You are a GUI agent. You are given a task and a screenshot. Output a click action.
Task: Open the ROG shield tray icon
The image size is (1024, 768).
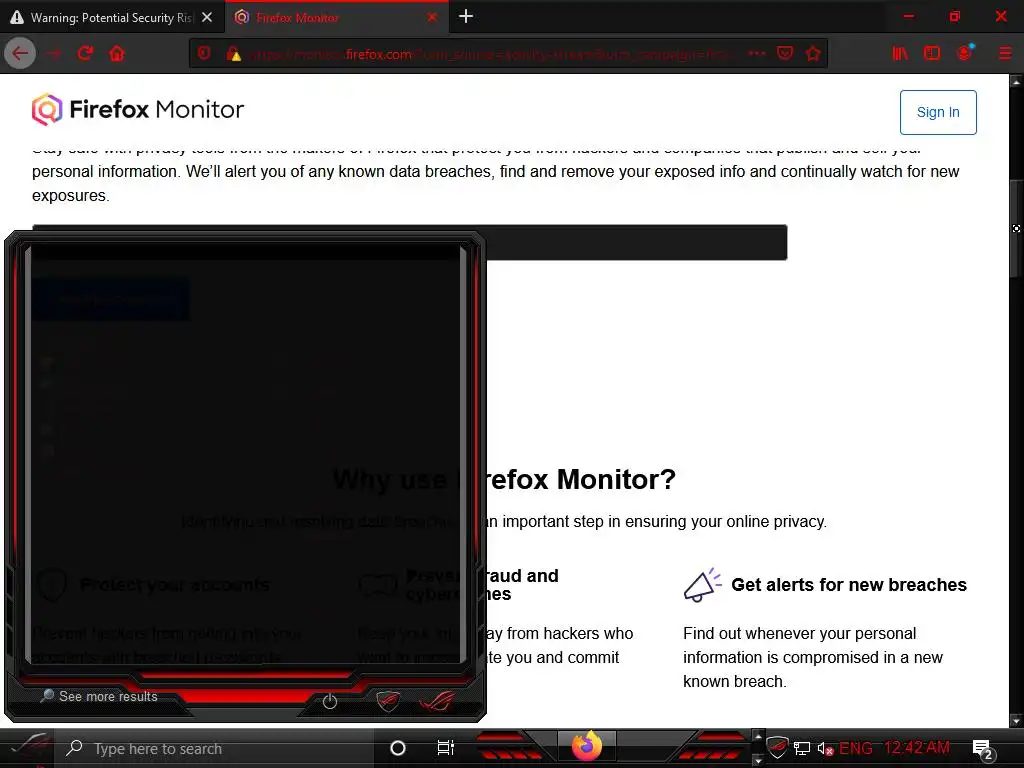click(x=777, y=747)
